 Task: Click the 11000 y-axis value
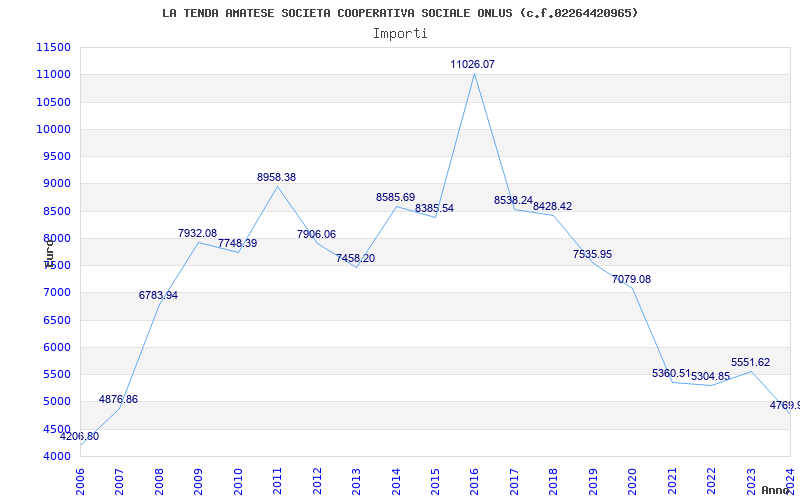[54, 74]
